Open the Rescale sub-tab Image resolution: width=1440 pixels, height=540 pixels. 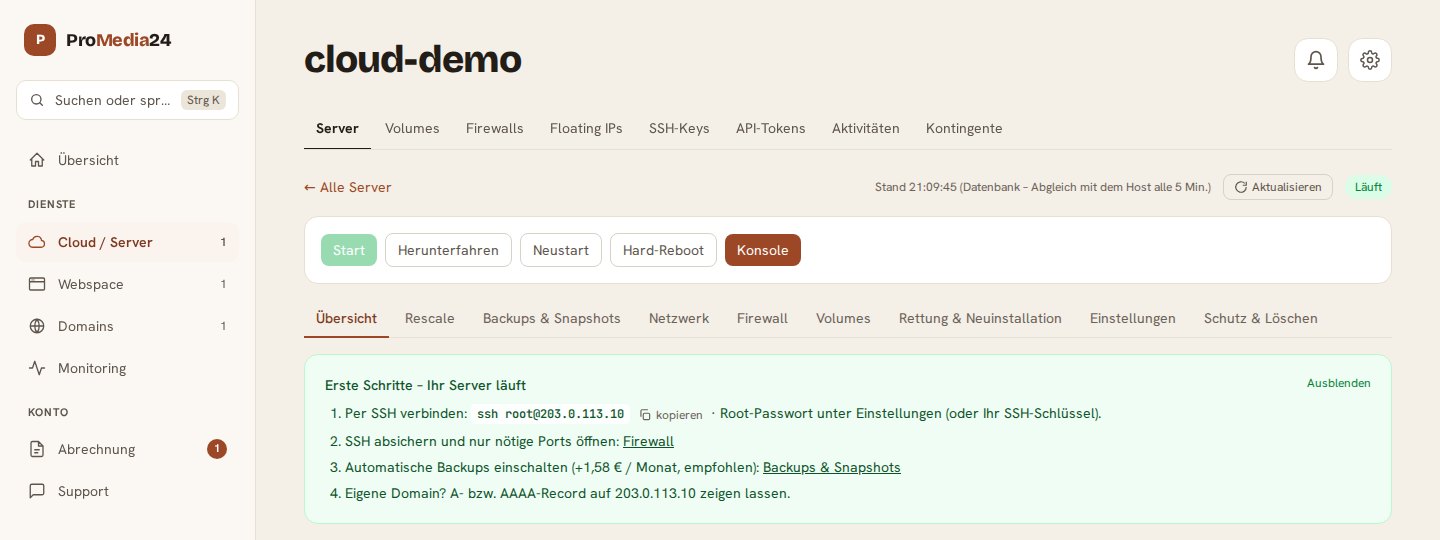click(430, 318)
